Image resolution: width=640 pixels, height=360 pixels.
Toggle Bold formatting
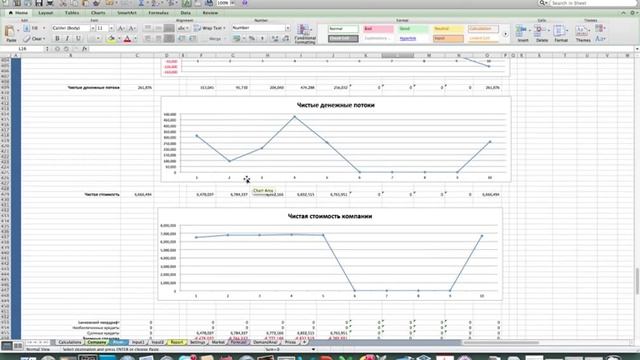[x=57, y=39]
